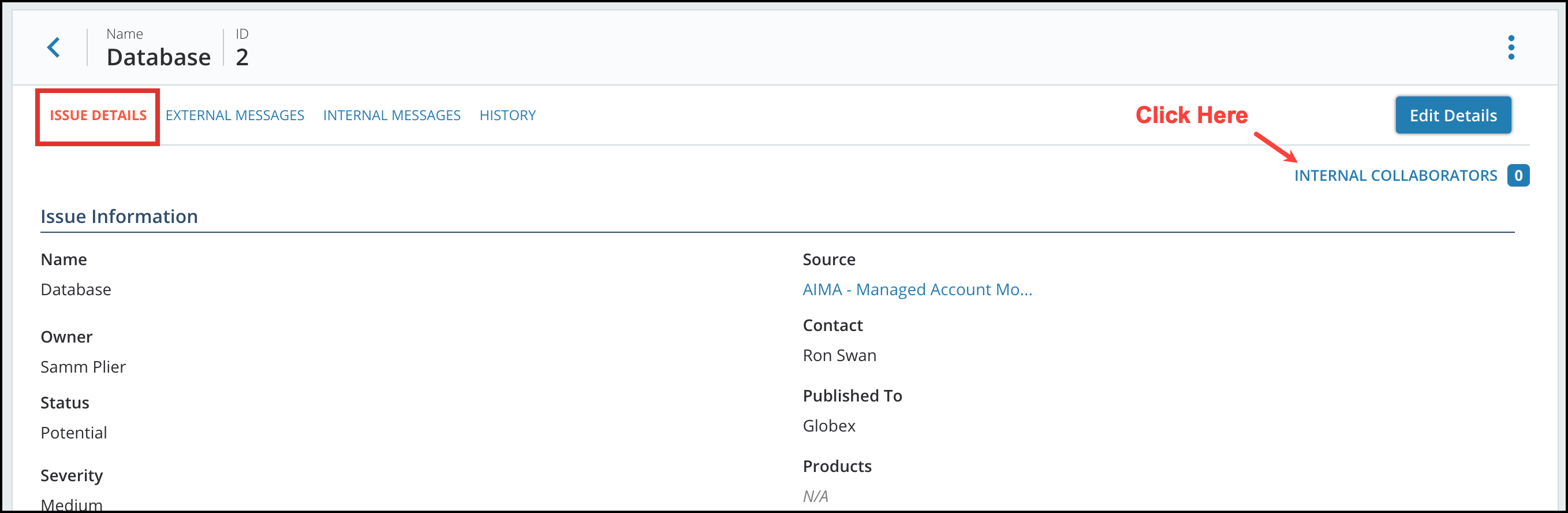The width and height of the screenshot is (1568, 513).
Task: Click the ID value 2 in the header
Action: [242, 57]
